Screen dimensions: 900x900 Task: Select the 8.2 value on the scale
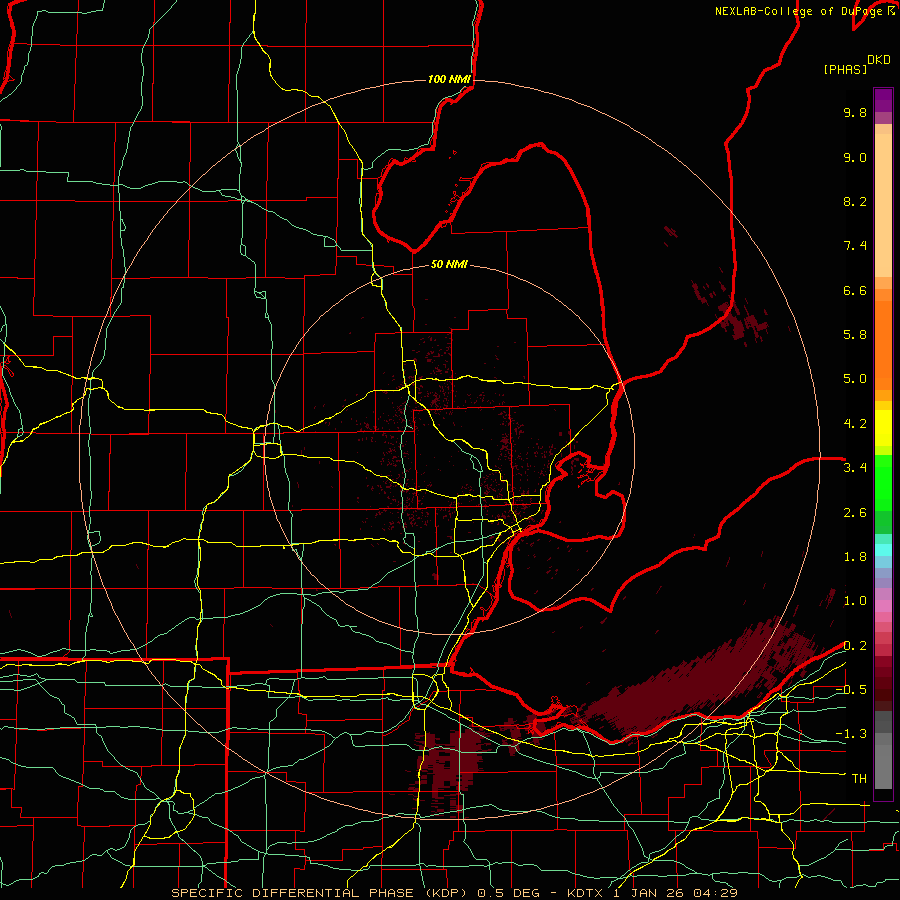855,201
